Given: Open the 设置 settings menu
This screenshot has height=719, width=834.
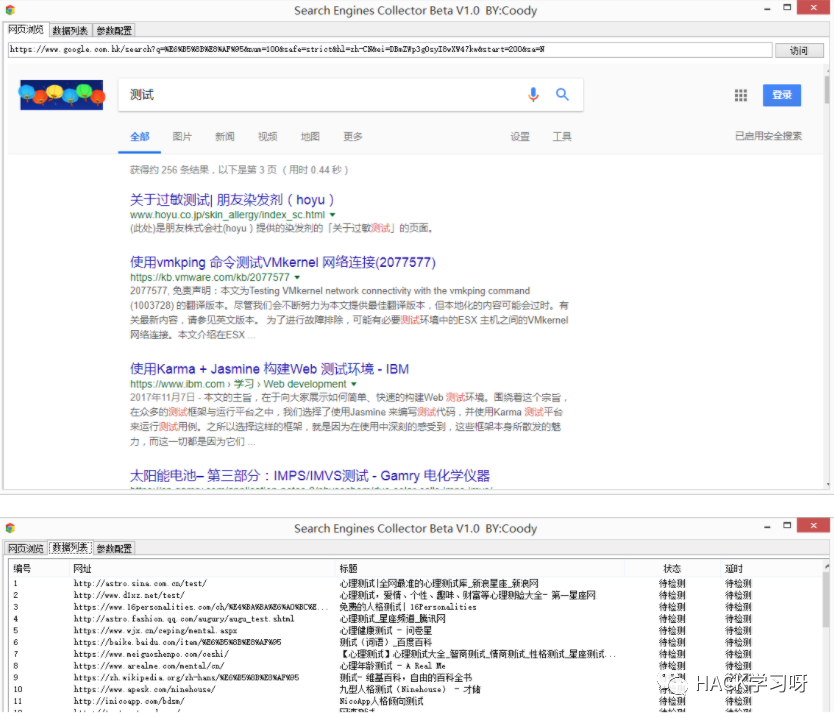Looking at the screenshot, I should (520, 137).
